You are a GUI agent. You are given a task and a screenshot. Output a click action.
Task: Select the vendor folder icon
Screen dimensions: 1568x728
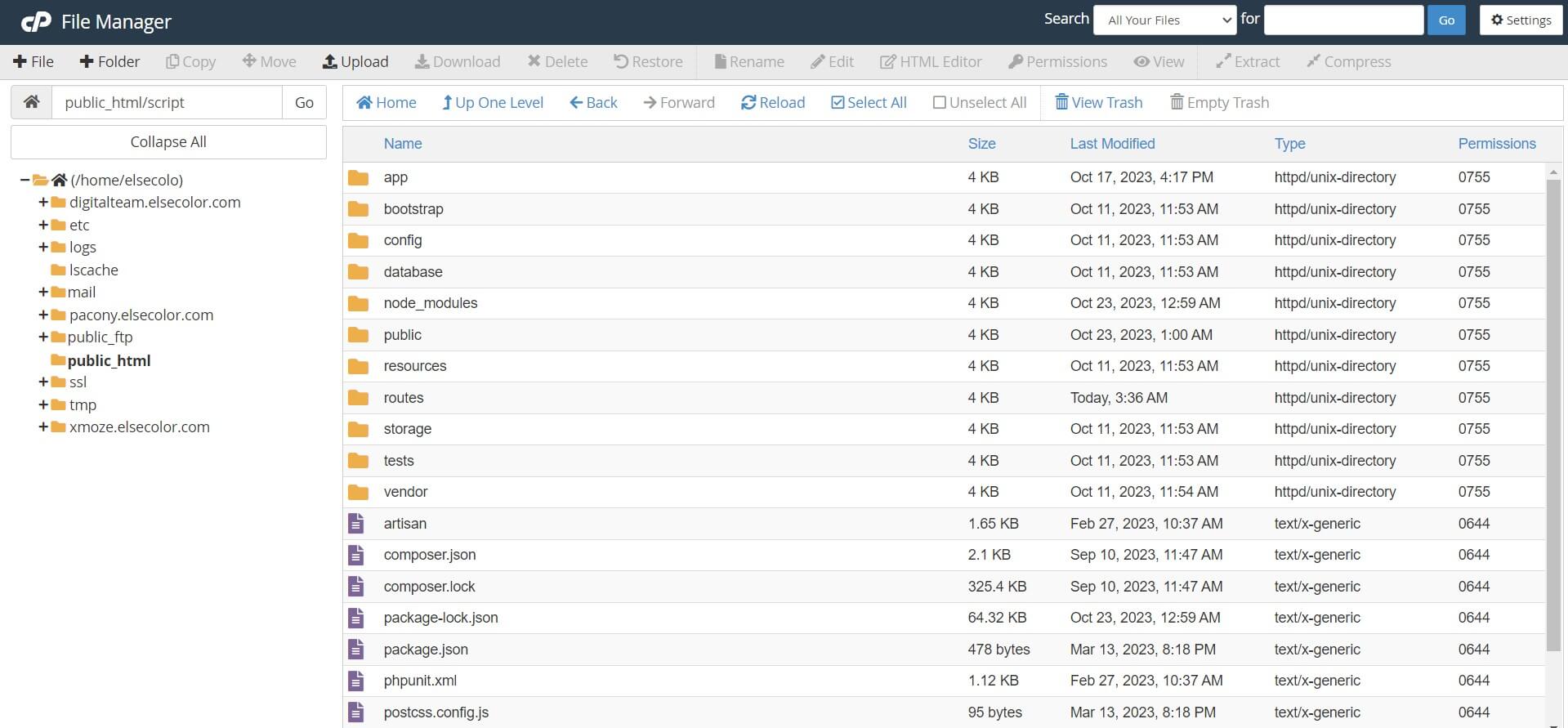358,492
